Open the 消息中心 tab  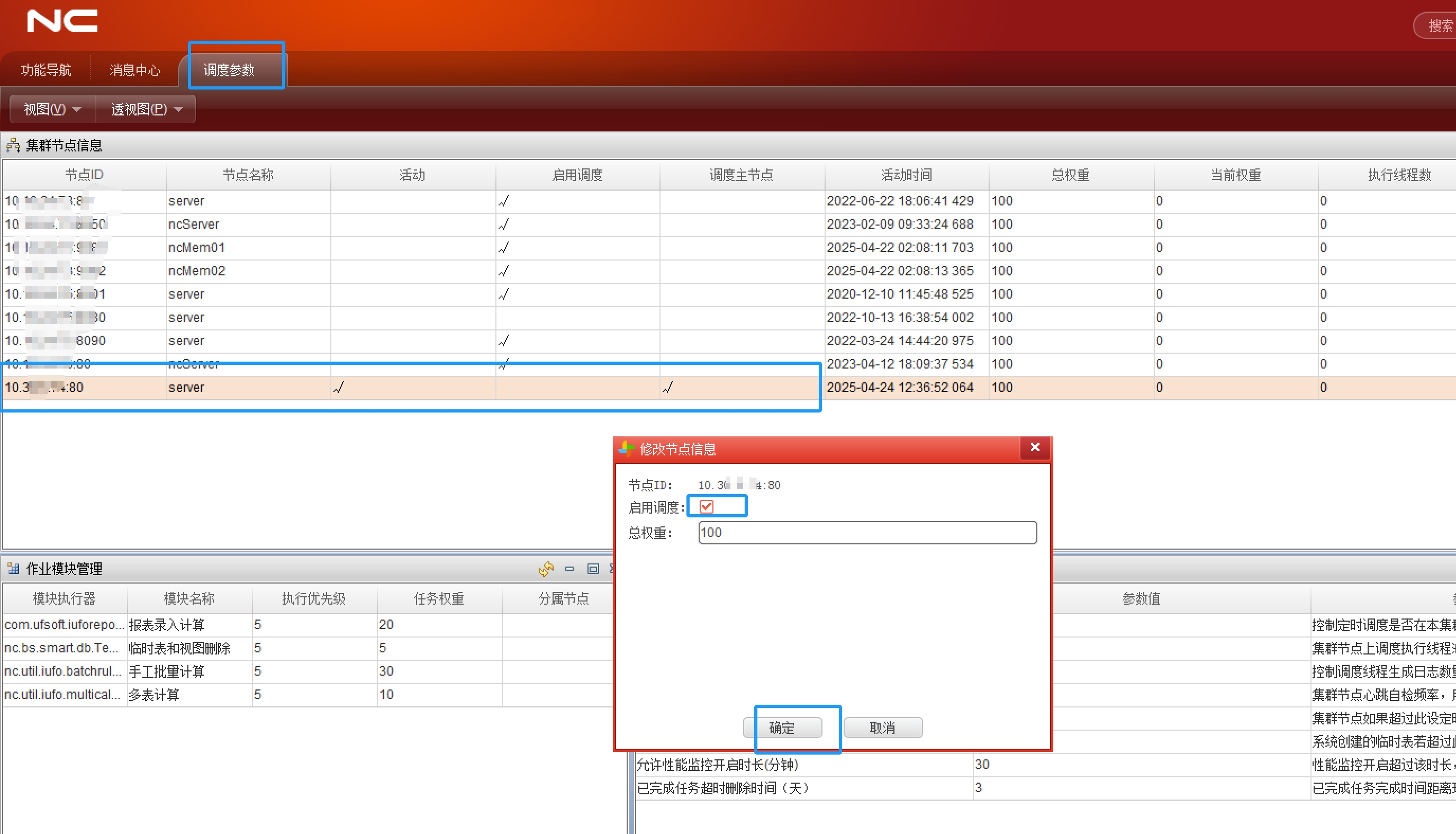click(134, 70)
